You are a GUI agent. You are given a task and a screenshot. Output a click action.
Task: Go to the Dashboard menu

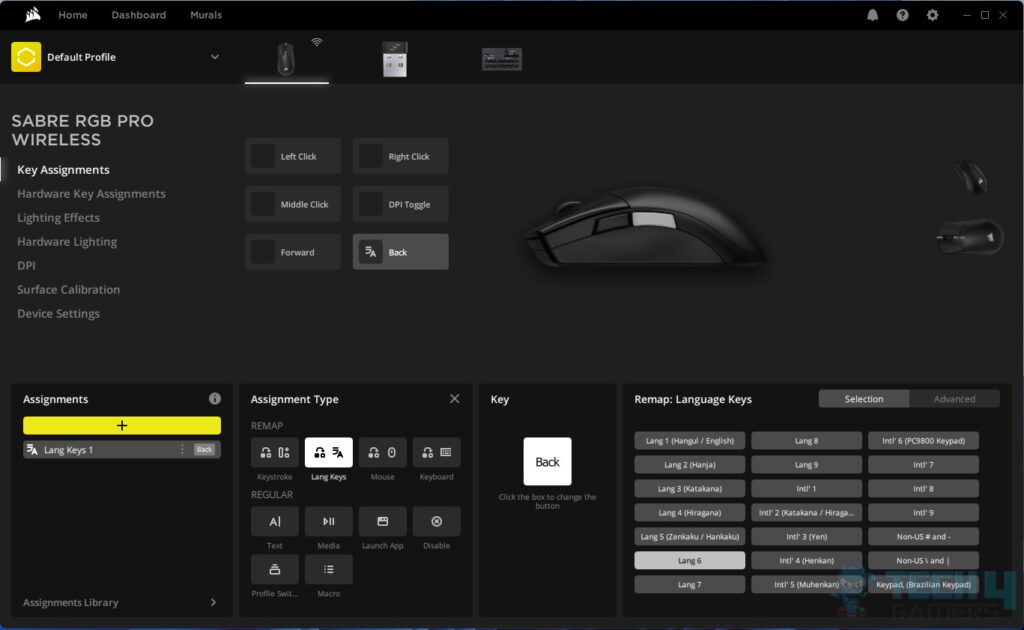click(x=138, y=14)
